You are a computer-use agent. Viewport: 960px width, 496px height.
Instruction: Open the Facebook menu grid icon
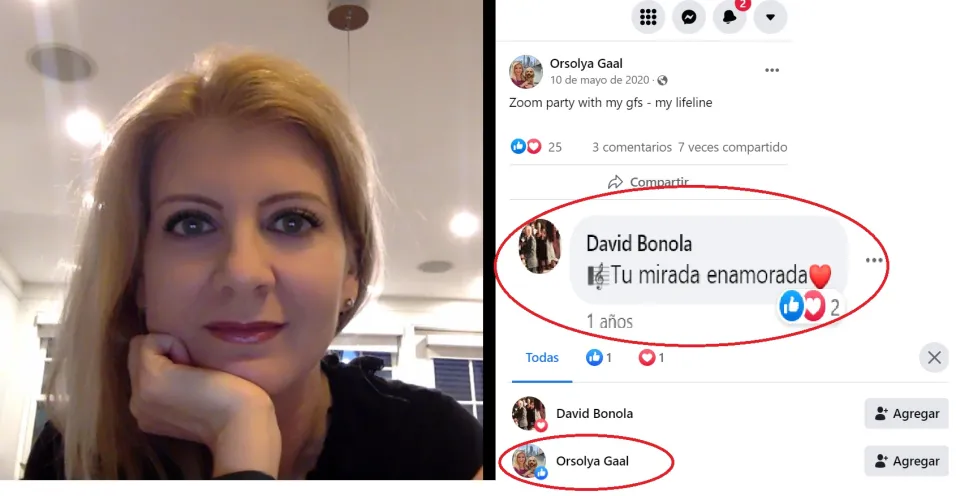[x=648, y=17]
